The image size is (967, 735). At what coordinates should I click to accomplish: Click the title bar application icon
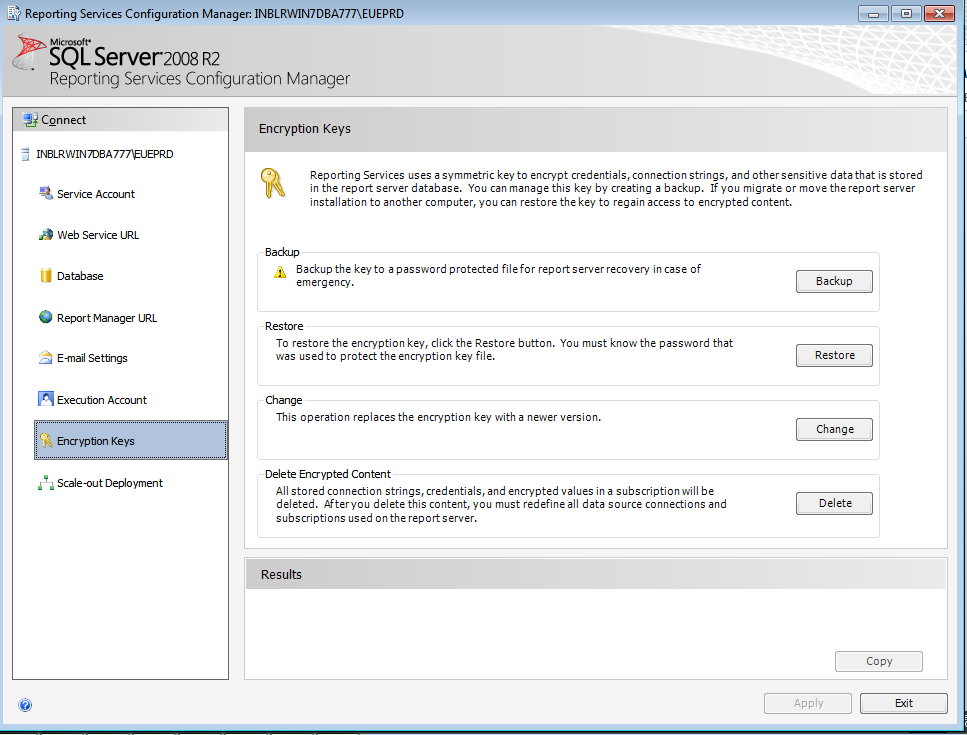[x=14, y=13]
